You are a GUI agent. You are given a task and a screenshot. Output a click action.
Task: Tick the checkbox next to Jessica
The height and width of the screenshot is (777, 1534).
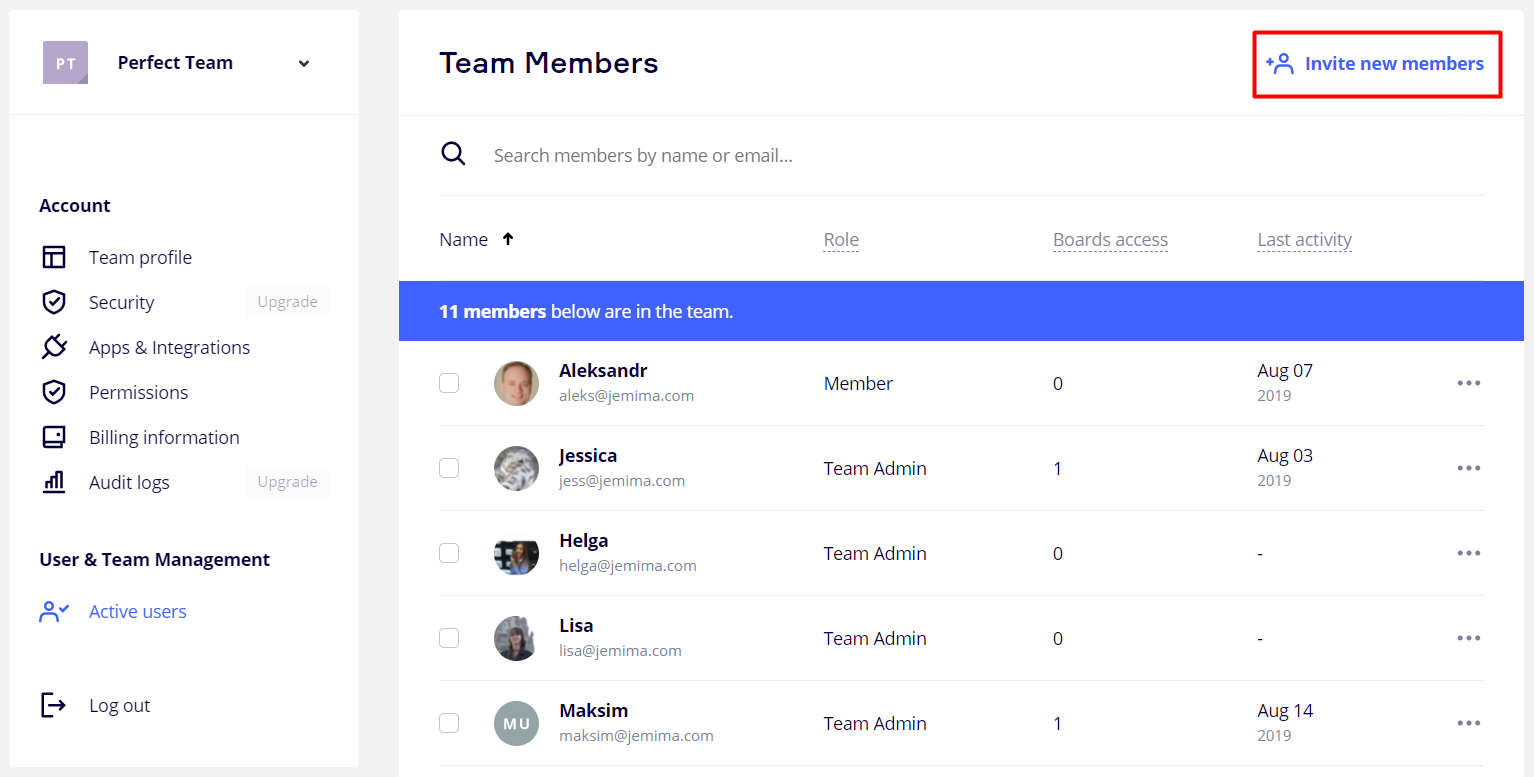449,468
